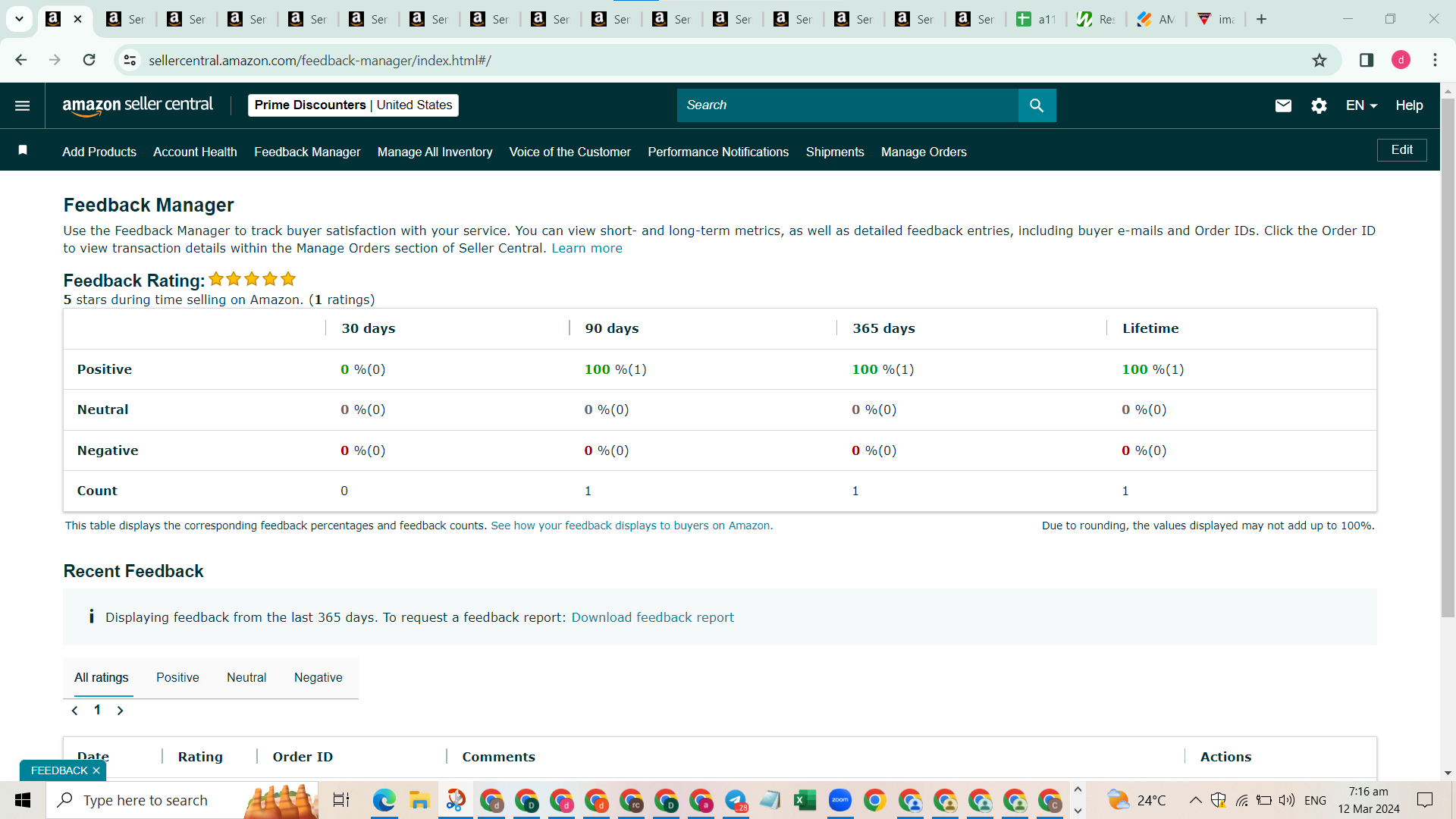Open Zoom from the taskbar
The image size is (1456, 819).
tap(839, 800)
